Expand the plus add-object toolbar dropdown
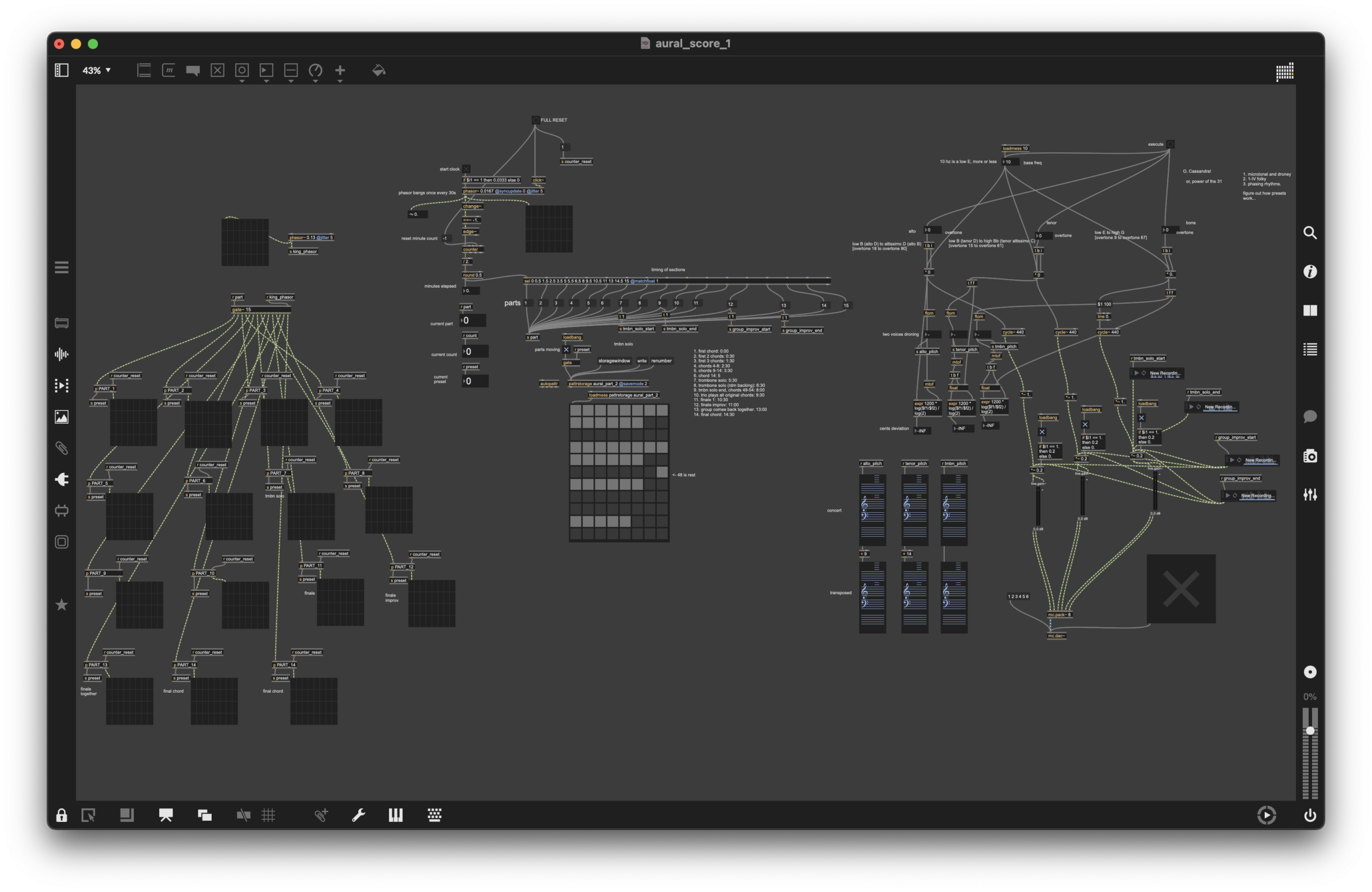 pos(340,81)
